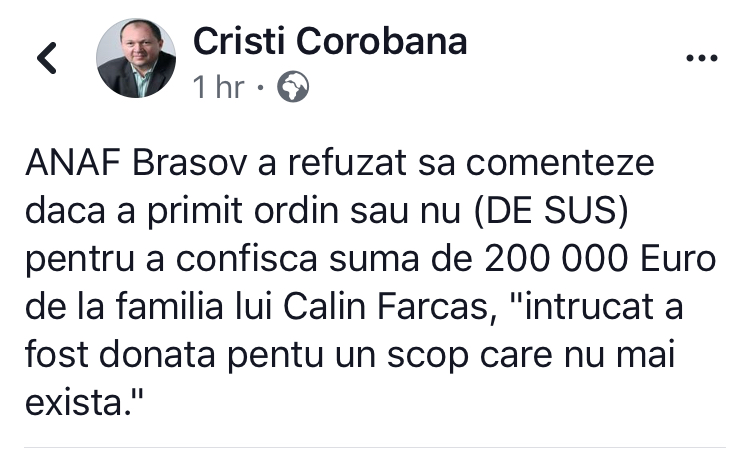The width and height of the screenshot is (750, 460).
Task: Tap the word "refuzat" in the first line
Action: pos(347,163)
